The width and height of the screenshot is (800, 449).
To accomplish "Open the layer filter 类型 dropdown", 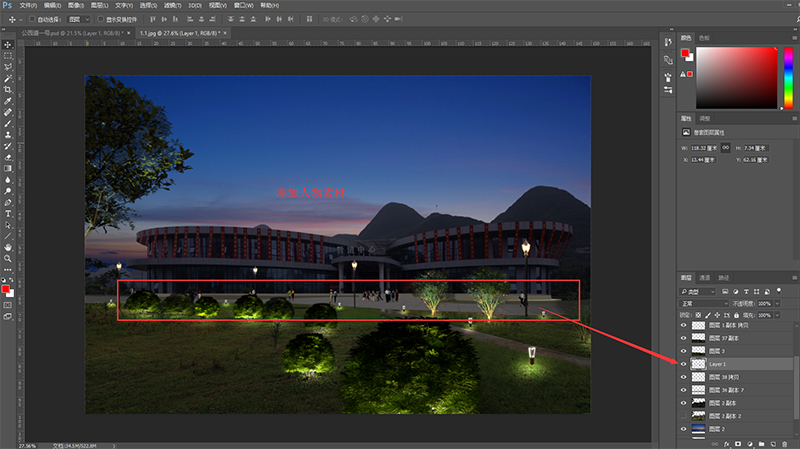I will coord(704,290).
